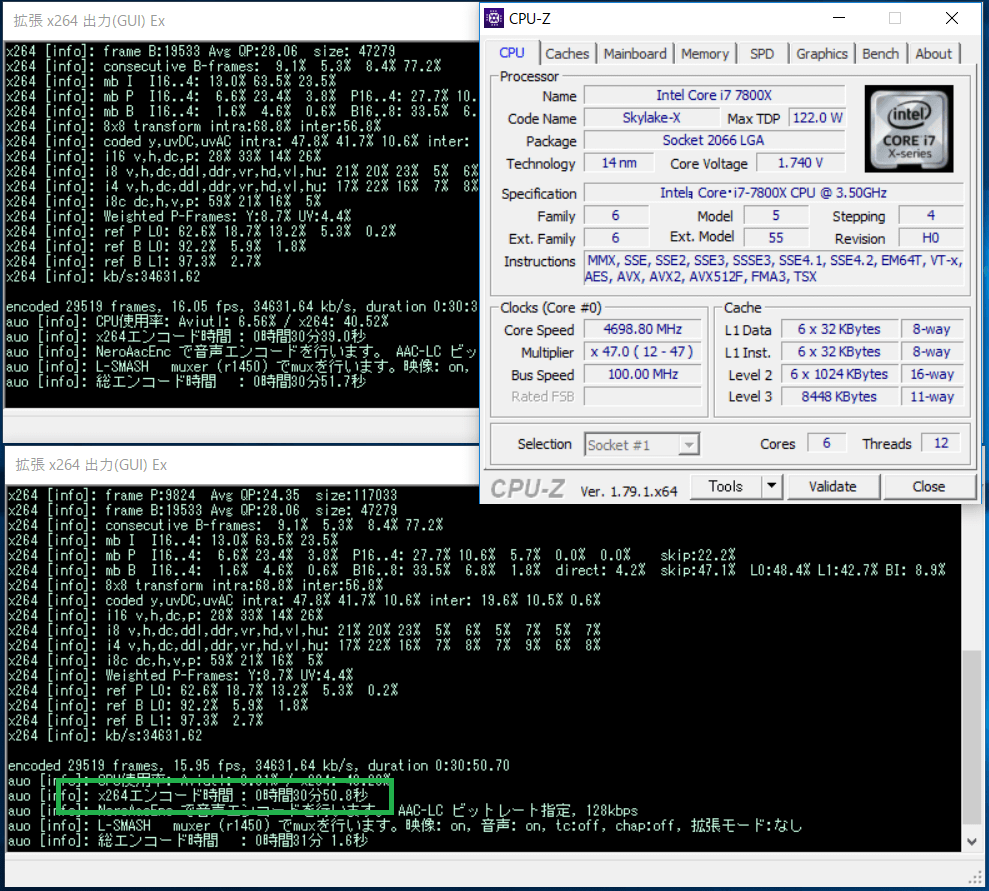Click the Cores value '6'
The width and height of the screenshot is (989, 891).
826,443
